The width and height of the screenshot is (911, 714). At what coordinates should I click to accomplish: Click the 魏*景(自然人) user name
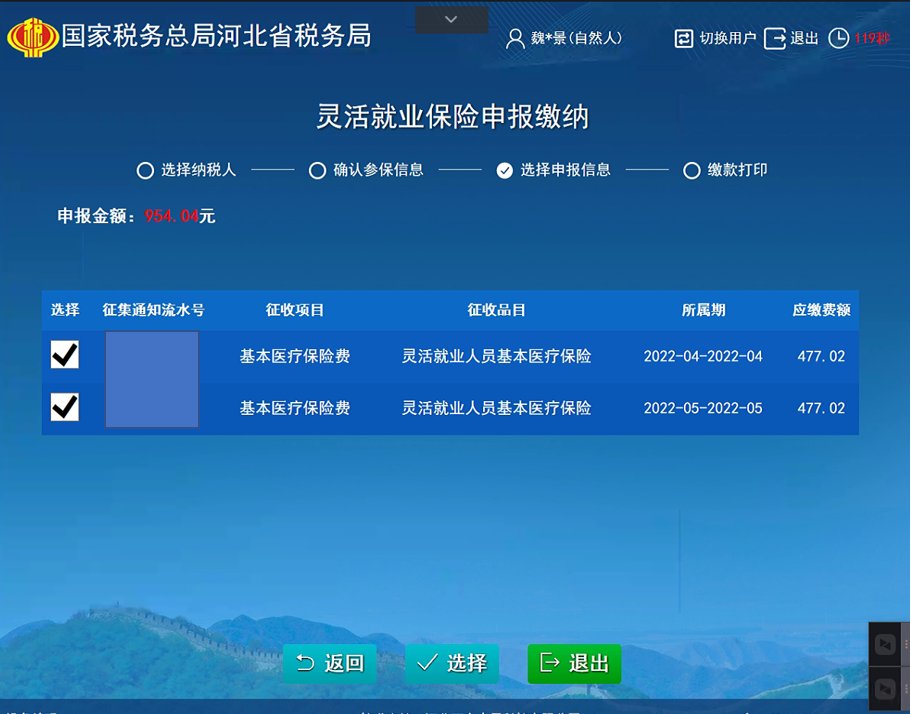(576, 38)
